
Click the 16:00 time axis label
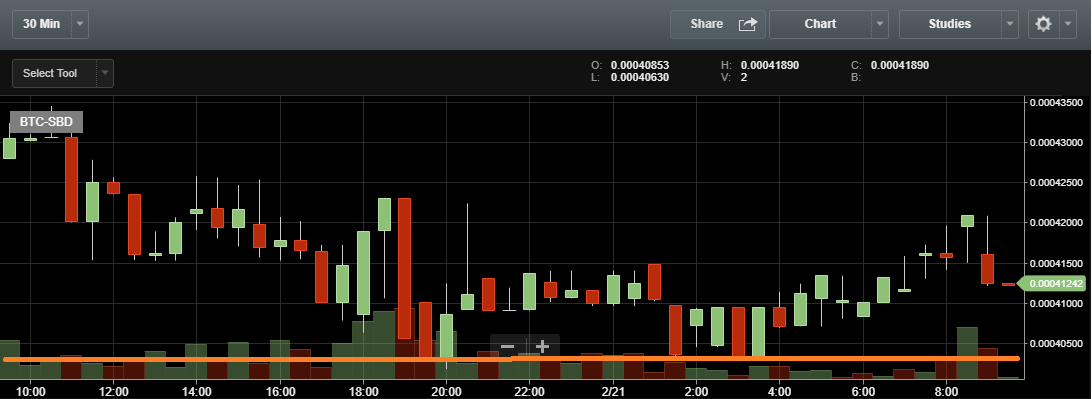tap(281, 391)
